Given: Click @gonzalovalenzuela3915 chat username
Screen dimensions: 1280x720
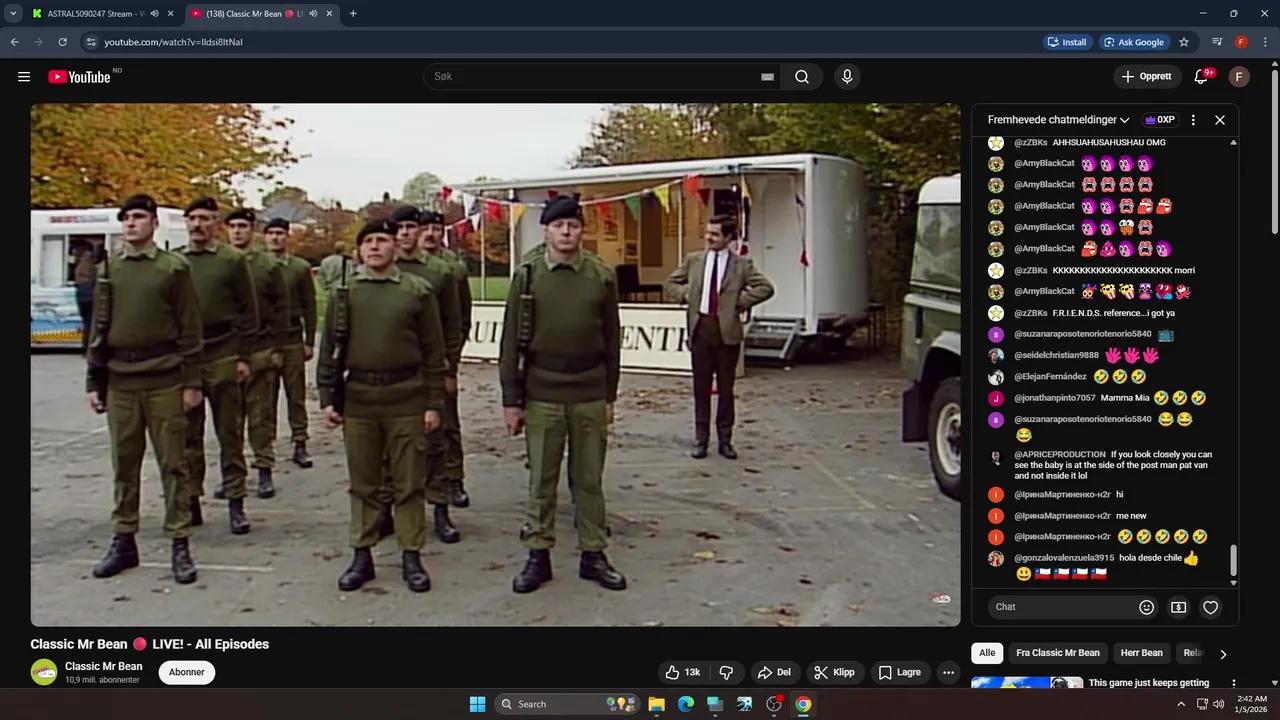Looking at the screenshot, I should [1064, 558].
